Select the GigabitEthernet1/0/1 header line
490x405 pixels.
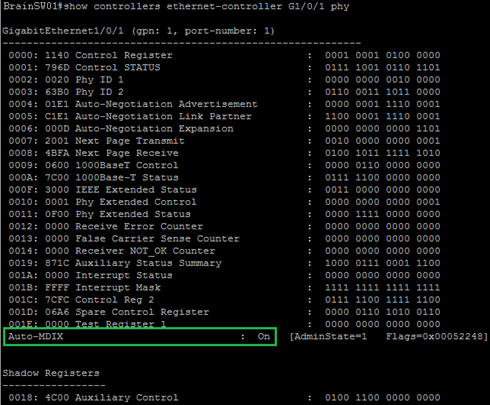138,31
